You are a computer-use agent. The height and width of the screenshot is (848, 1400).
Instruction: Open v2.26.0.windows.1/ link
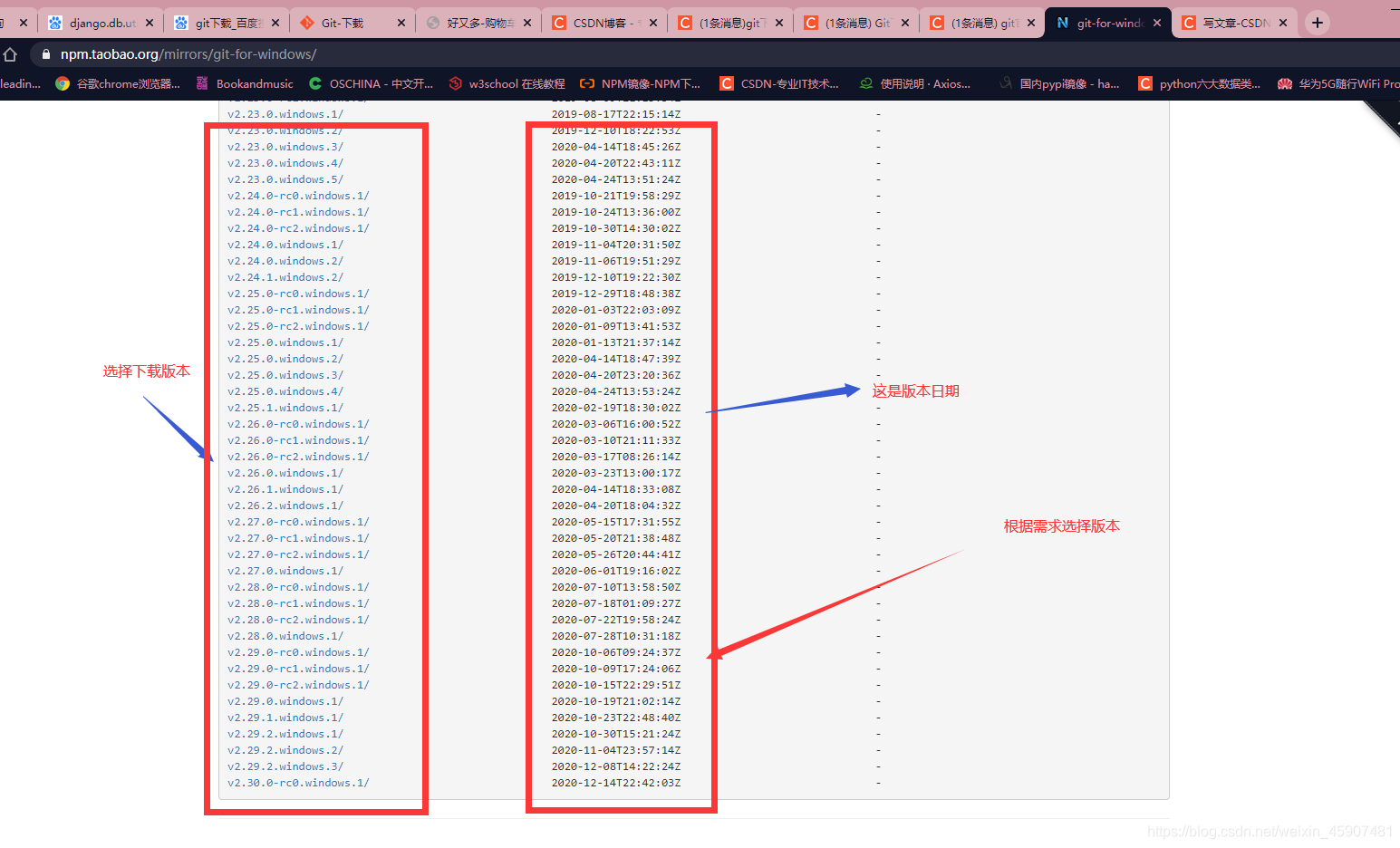[x=285, y=473]
